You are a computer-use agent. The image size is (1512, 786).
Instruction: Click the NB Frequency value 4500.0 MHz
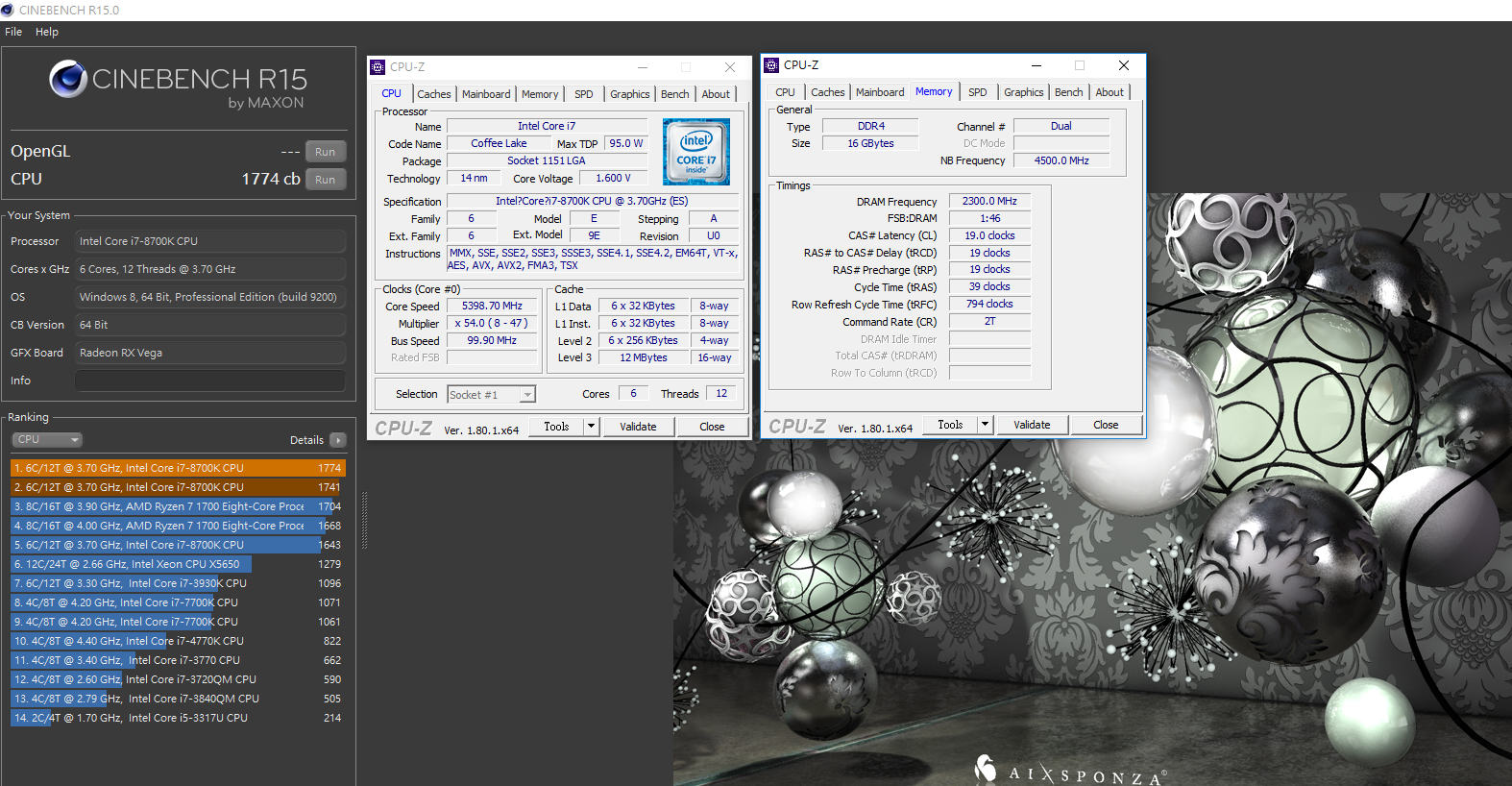coord(1061,161)
